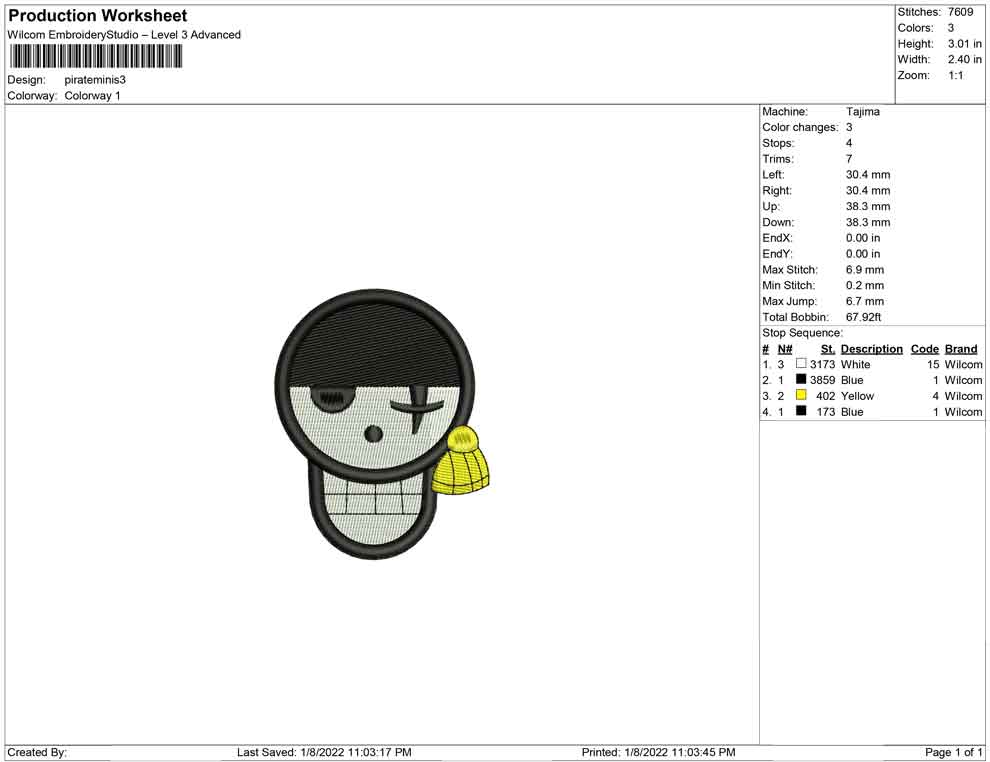Click the height value '3.01 in'
The height and width of the screenshot is (762, 990).
[965, 44]
